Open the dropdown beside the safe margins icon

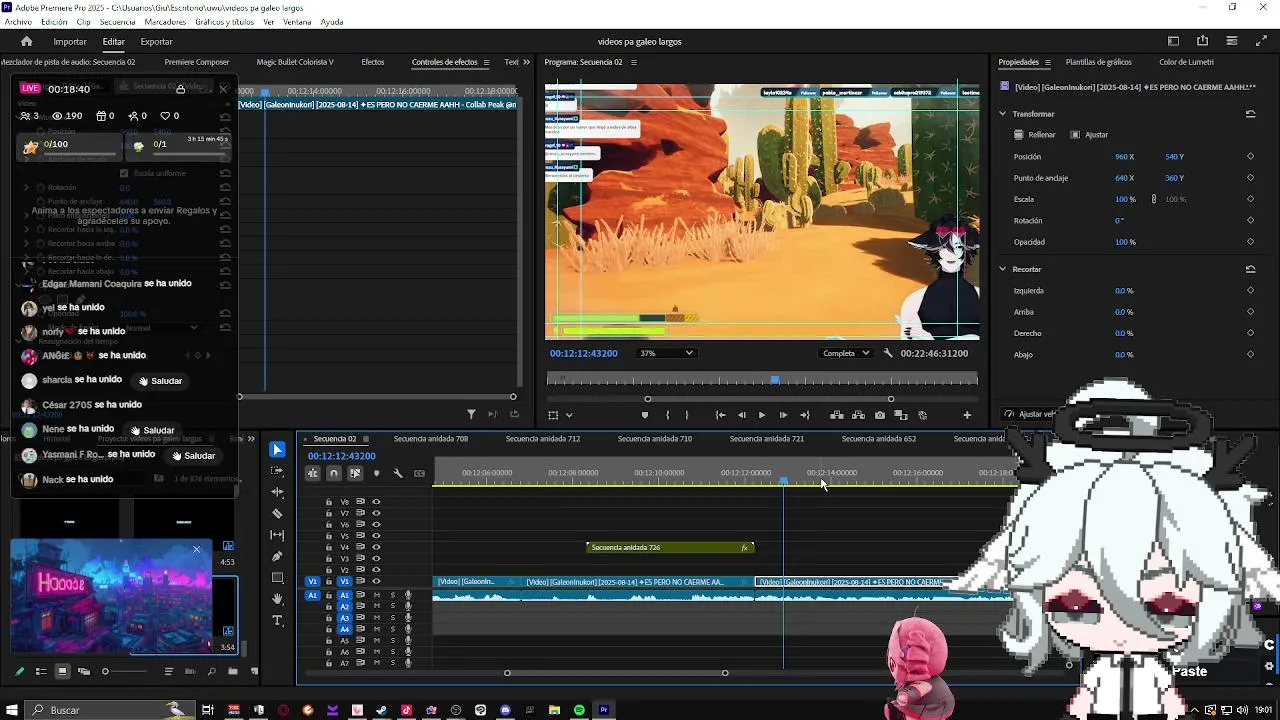click(569, 415)
